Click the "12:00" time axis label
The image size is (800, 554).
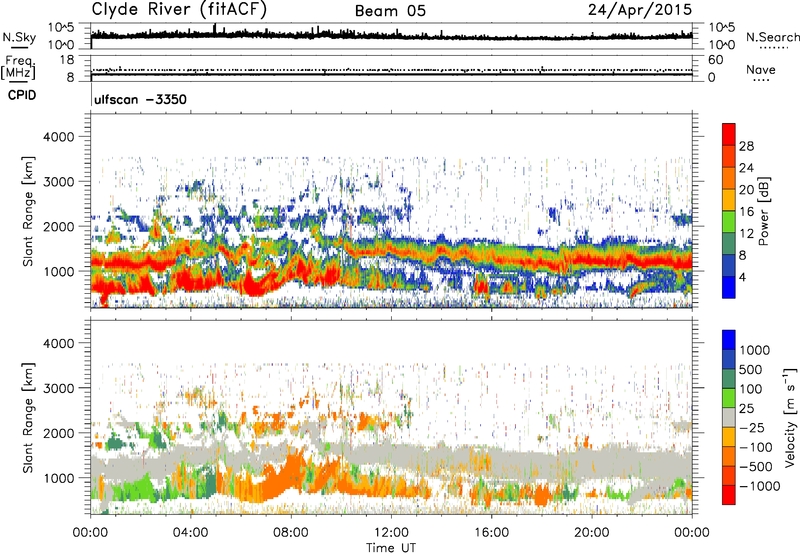tap(391, 533)
